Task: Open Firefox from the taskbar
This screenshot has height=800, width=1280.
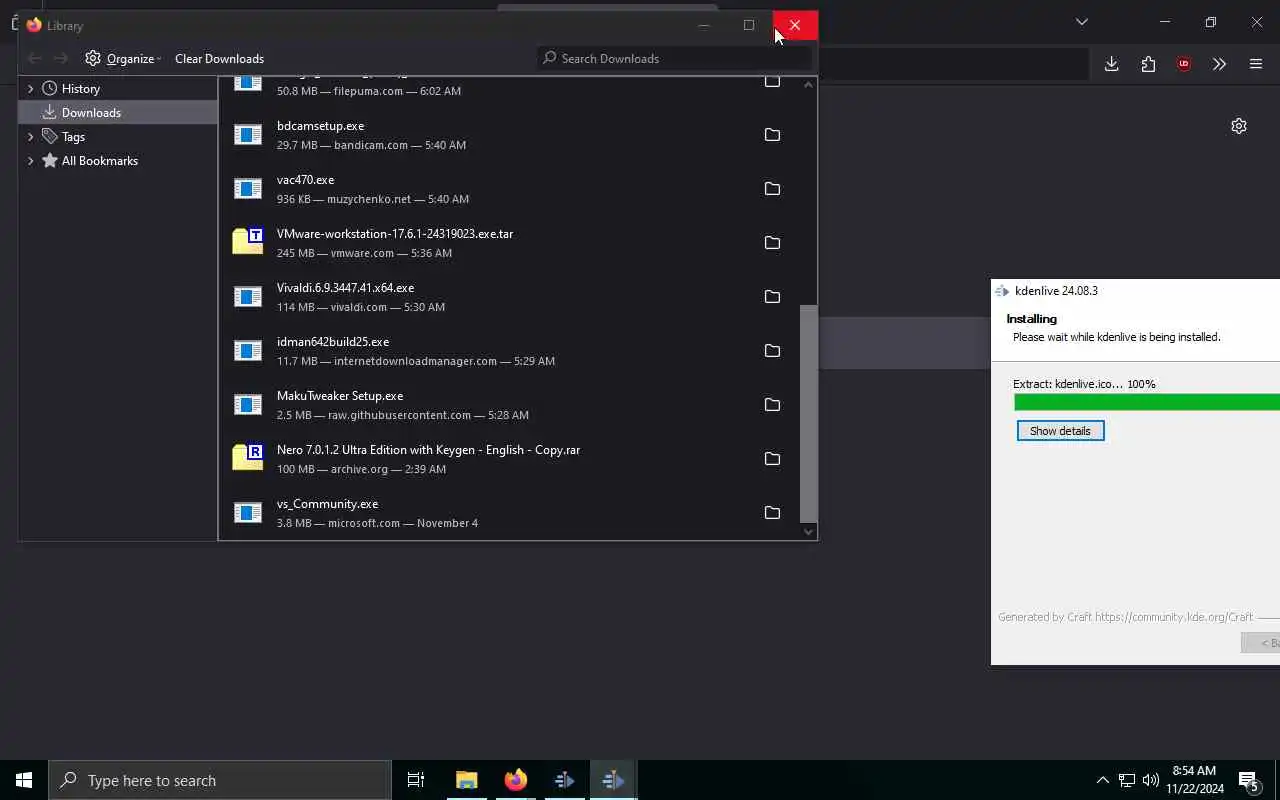Action: 515,780
